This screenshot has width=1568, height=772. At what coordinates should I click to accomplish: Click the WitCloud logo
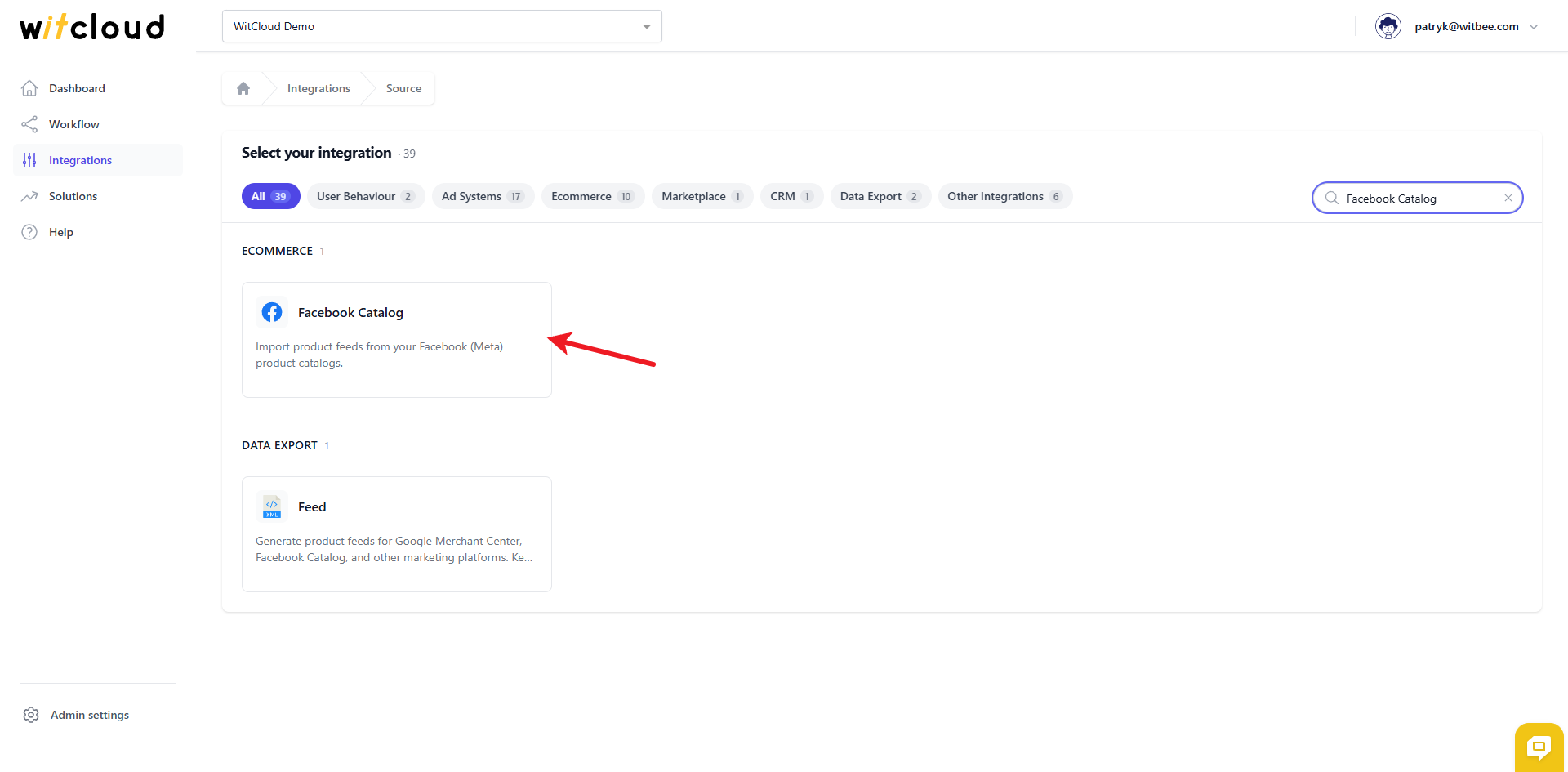click(92, 26)
